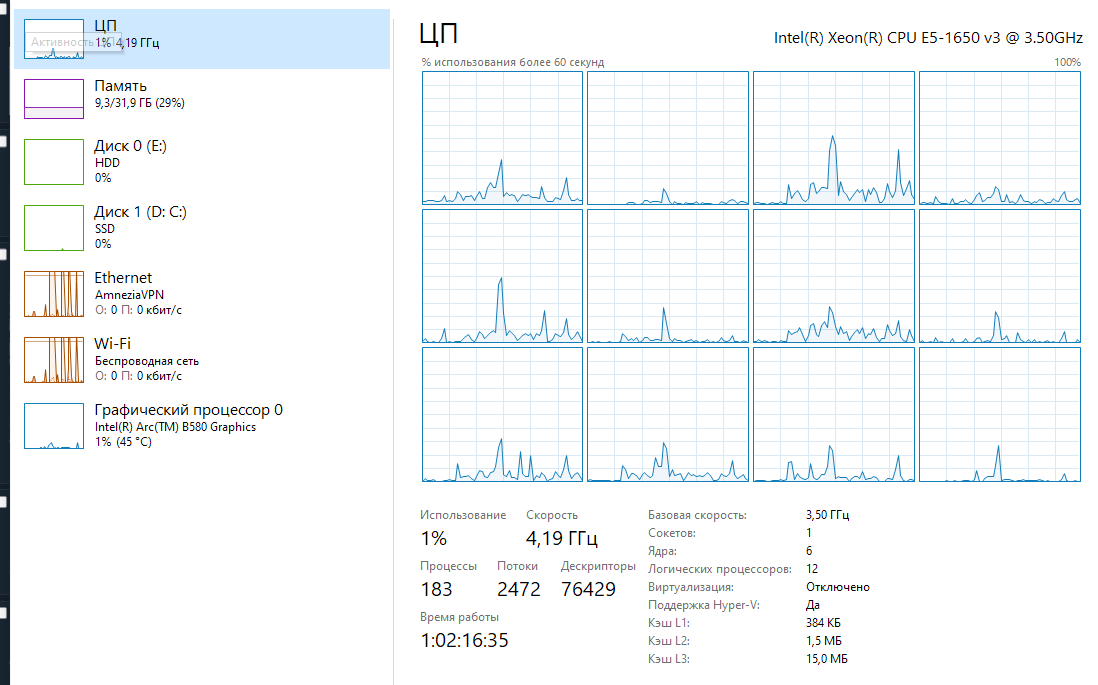Click the third graph in top row
The width and height of the screenshot is (1098, 685).
[x=833, y=138]
